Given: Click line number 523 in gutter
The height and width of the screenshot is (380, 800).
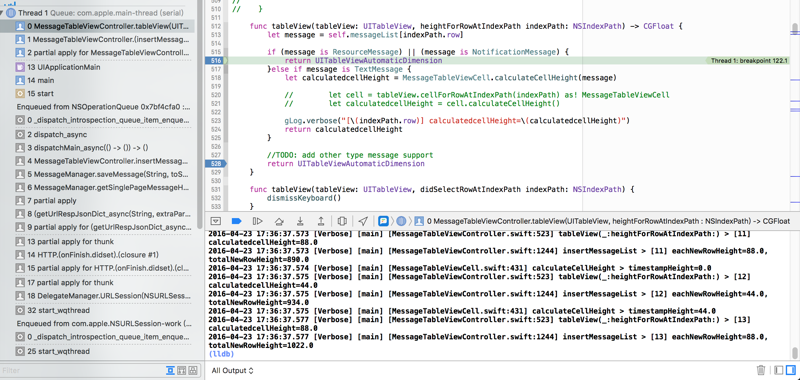Looking at the screenshot, I should click(x=216, y=121).
